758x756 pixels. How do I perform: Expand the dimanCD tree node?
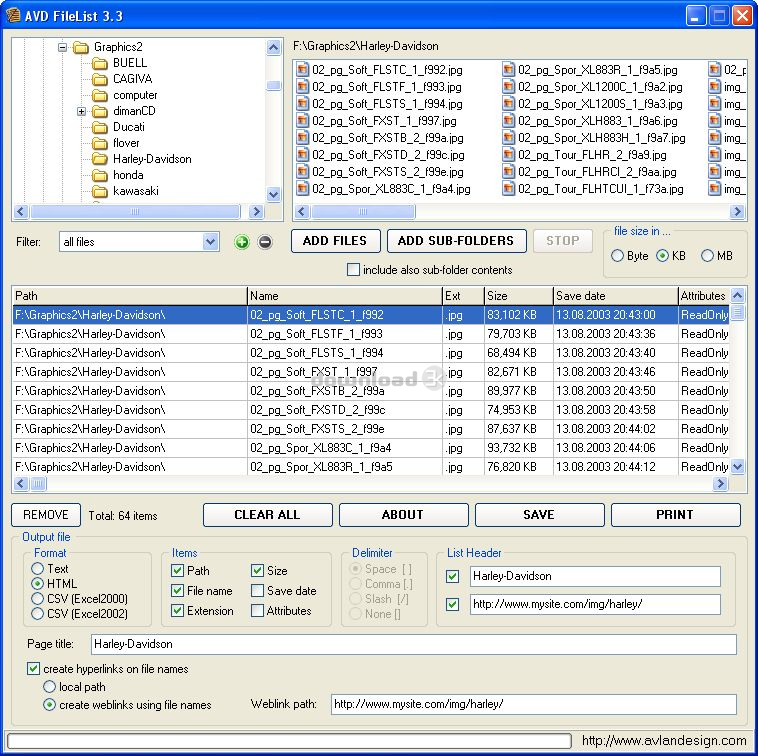(82, 111)
